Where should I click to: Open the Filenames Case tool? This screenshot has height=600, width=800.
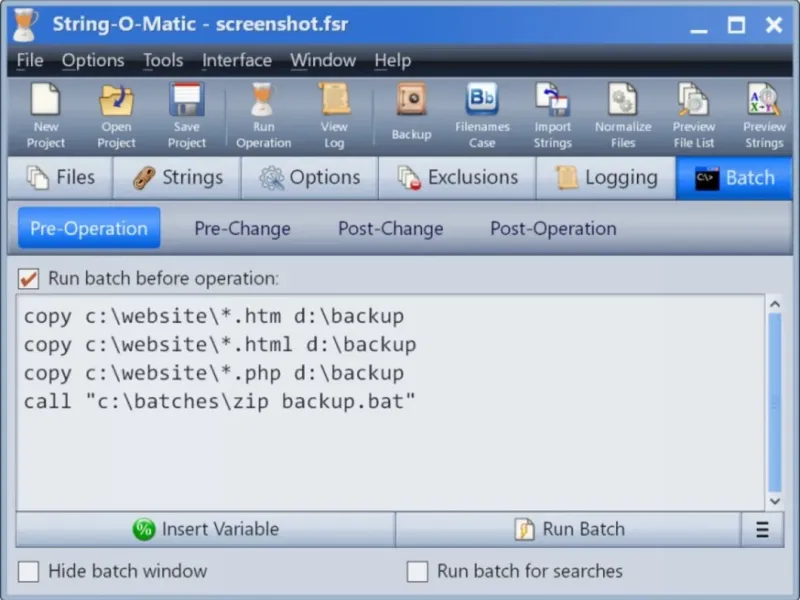click(482, 117)
